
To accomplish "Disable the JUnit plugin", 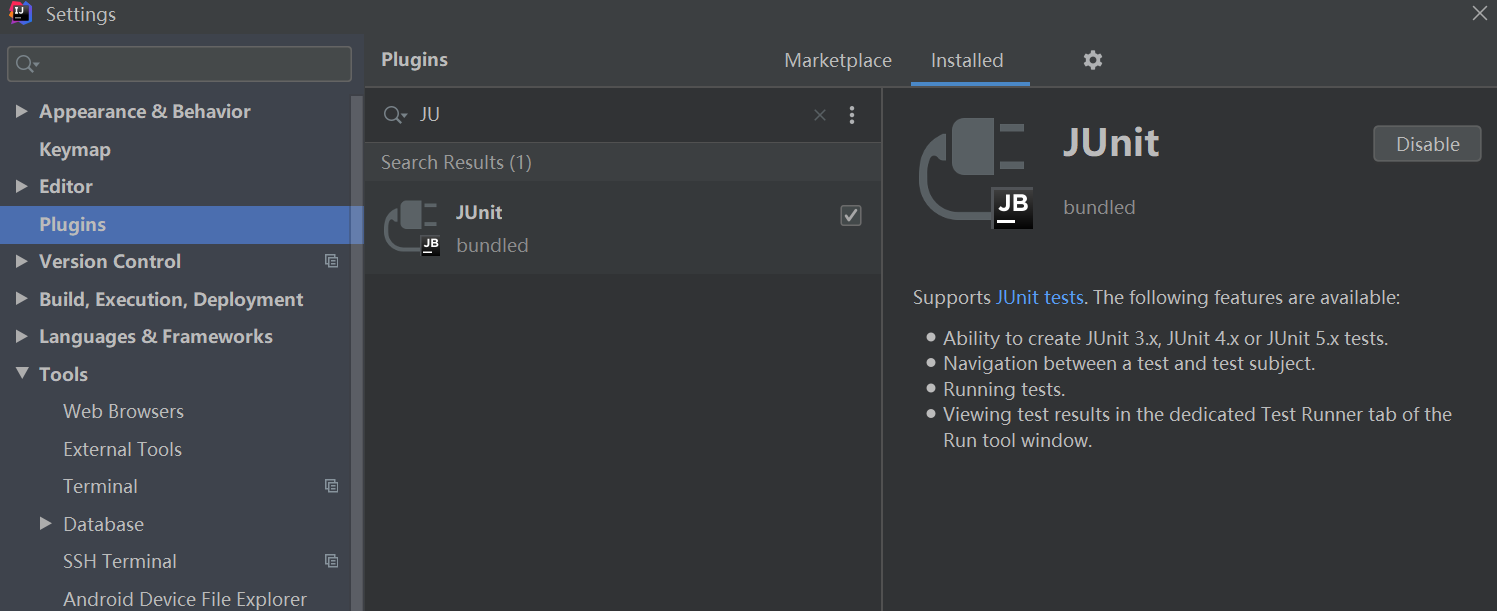I will (1427, 144).
